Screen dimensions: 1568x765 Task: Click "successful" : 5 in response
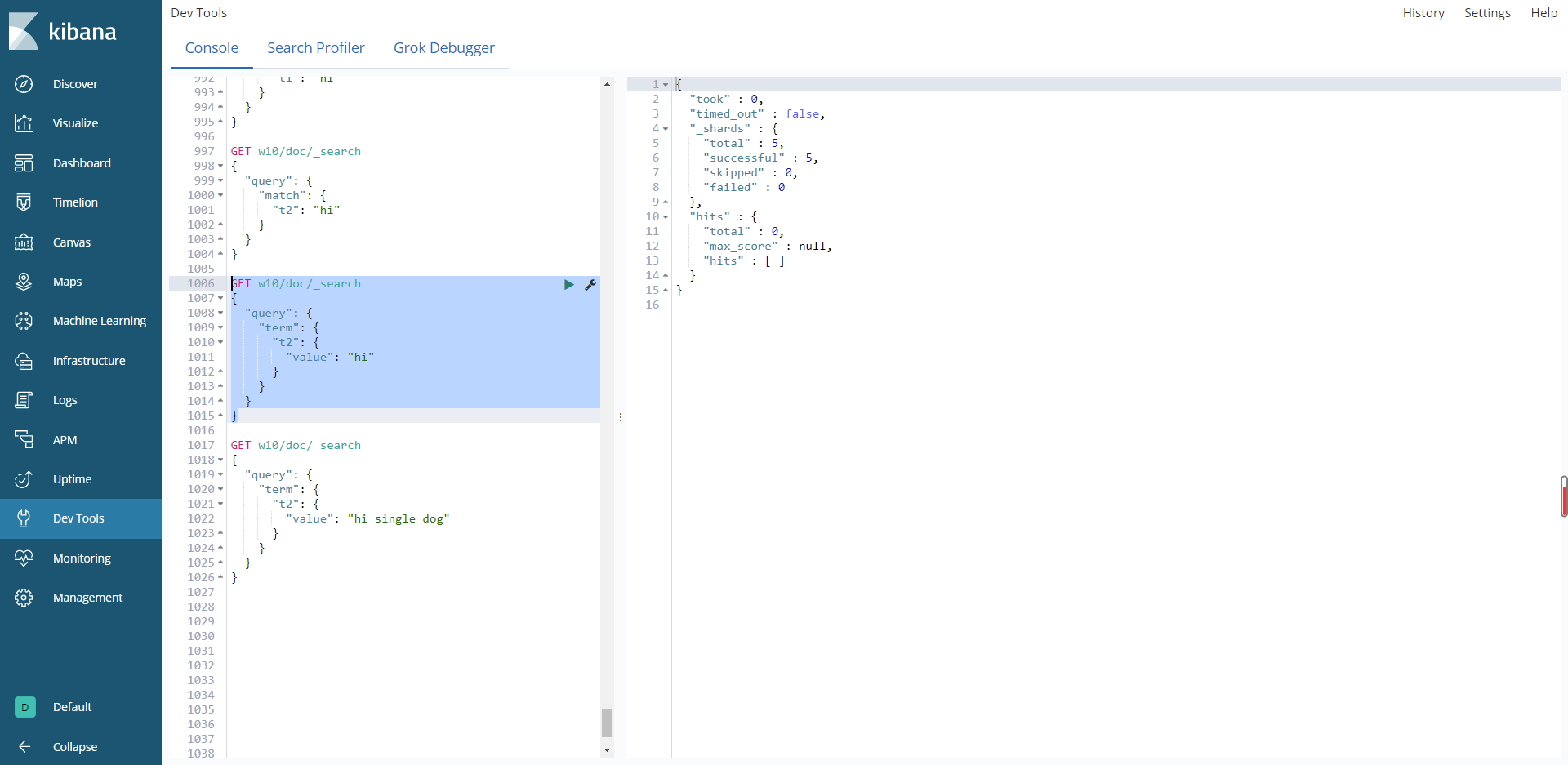click(760, 158)
